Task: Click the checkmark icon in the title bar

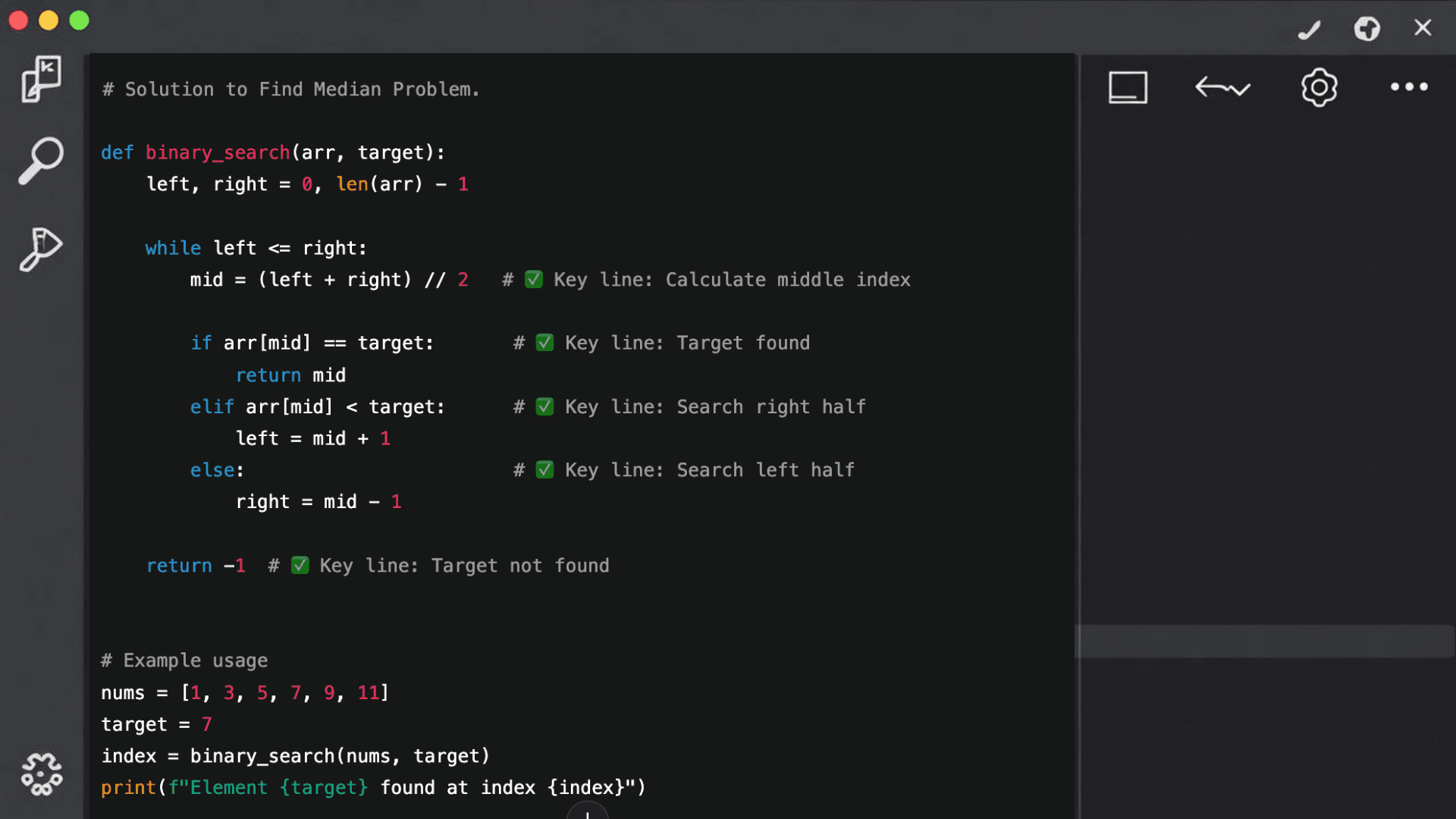Action: pos(1310,29)
